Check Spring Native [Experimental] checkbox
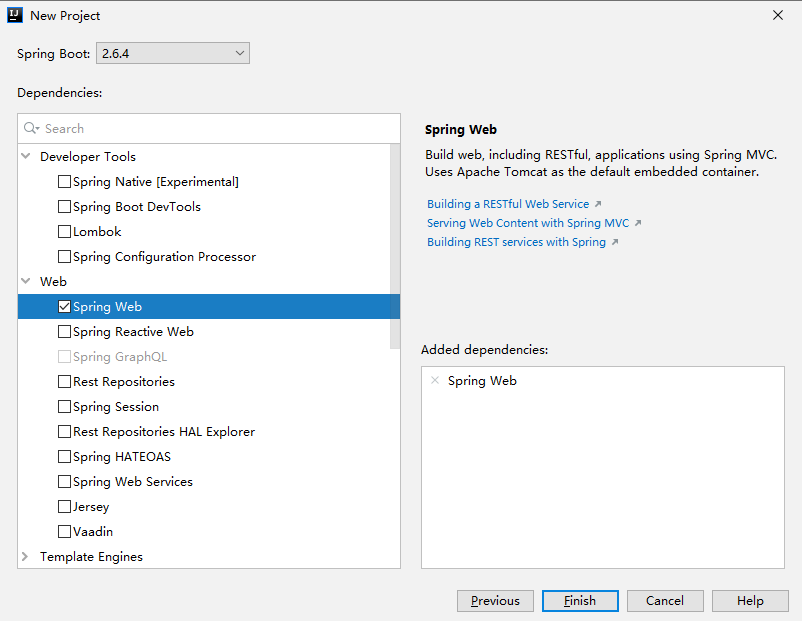The height and width of the screenshot is (621, 802). 64,182
